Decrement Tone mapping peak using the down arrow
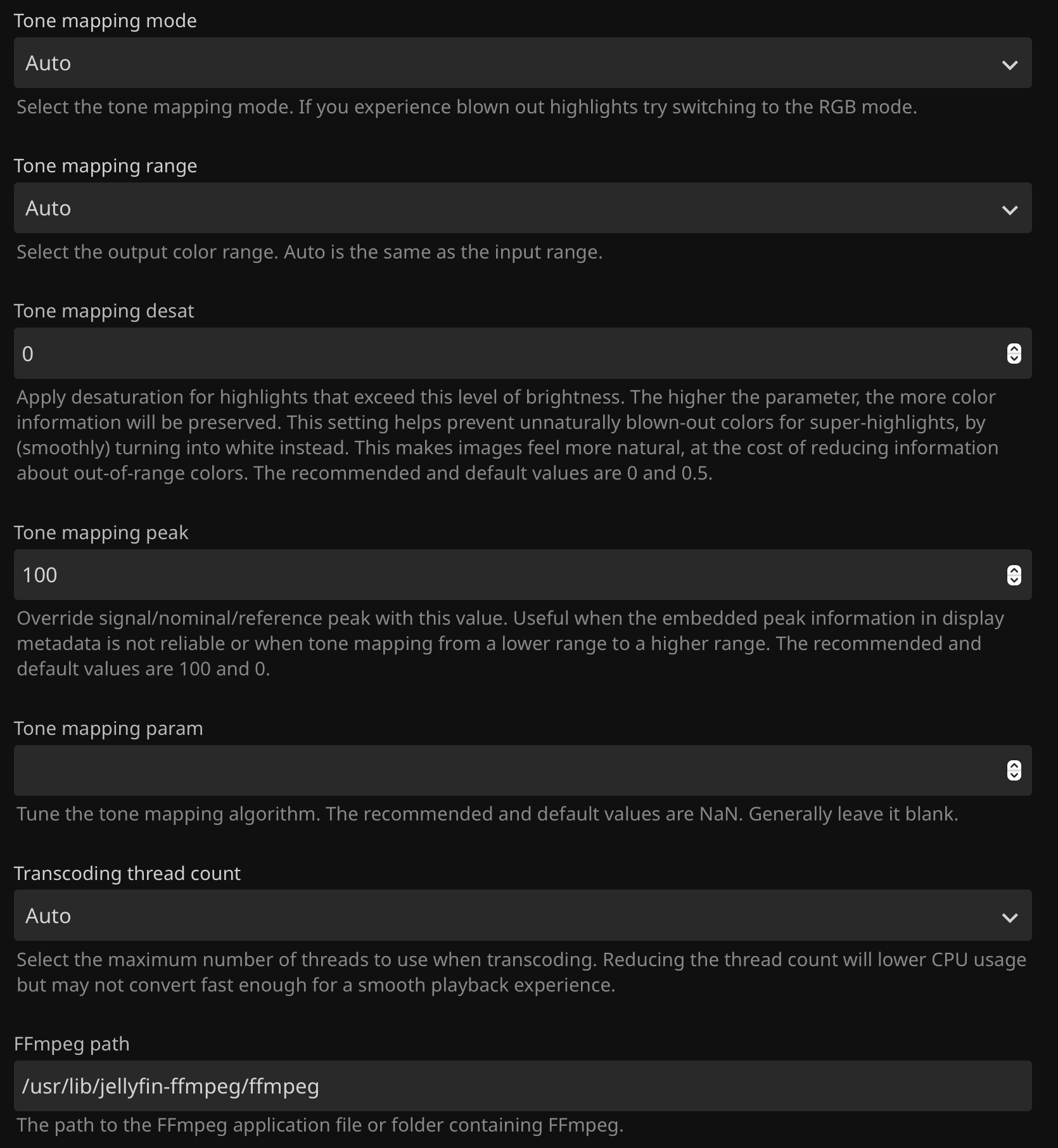1058x1148 pixels. point(1014,580)
